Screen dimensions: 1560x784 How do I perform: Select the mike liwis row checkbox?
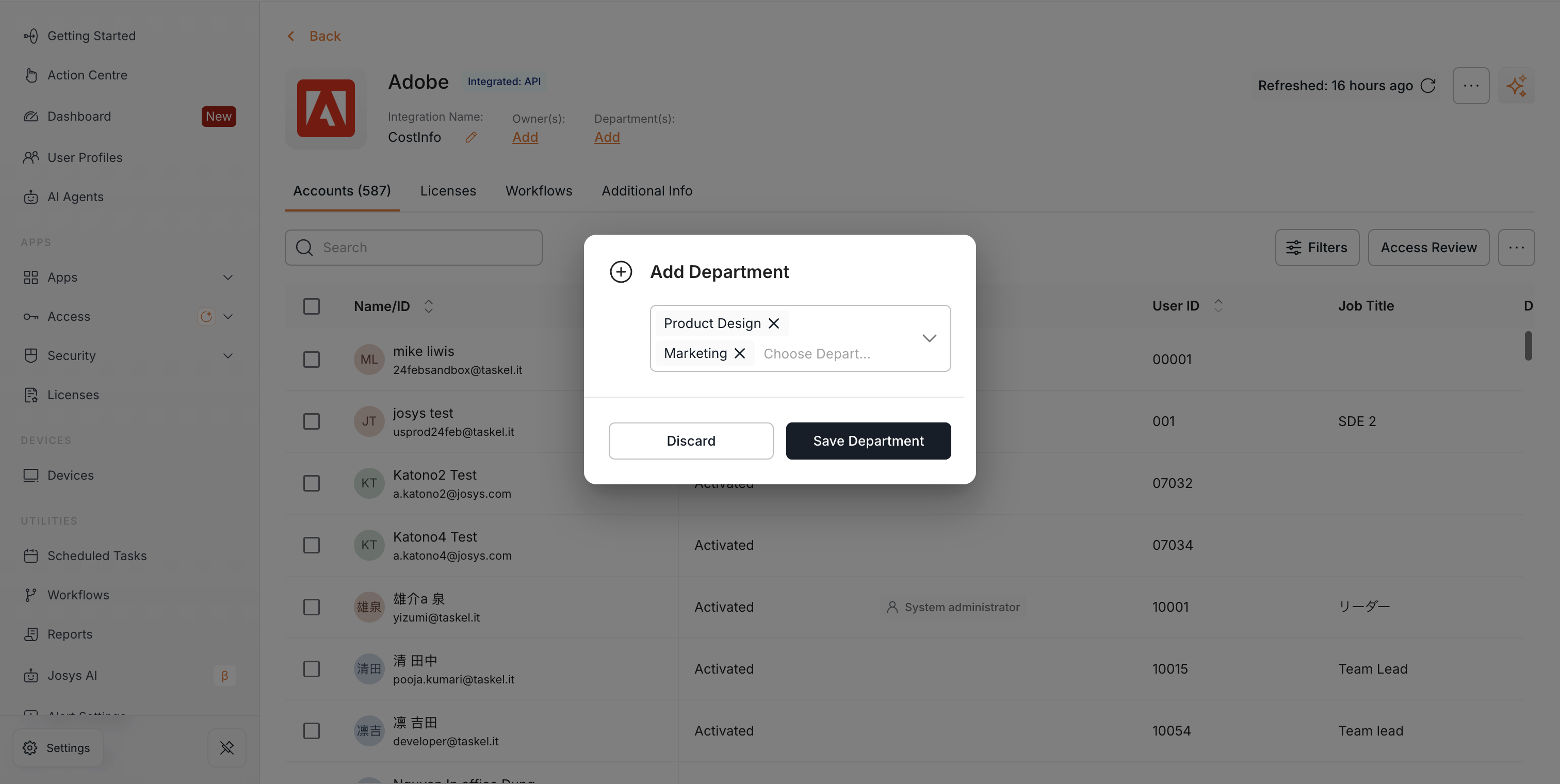[x=311, y=360]
